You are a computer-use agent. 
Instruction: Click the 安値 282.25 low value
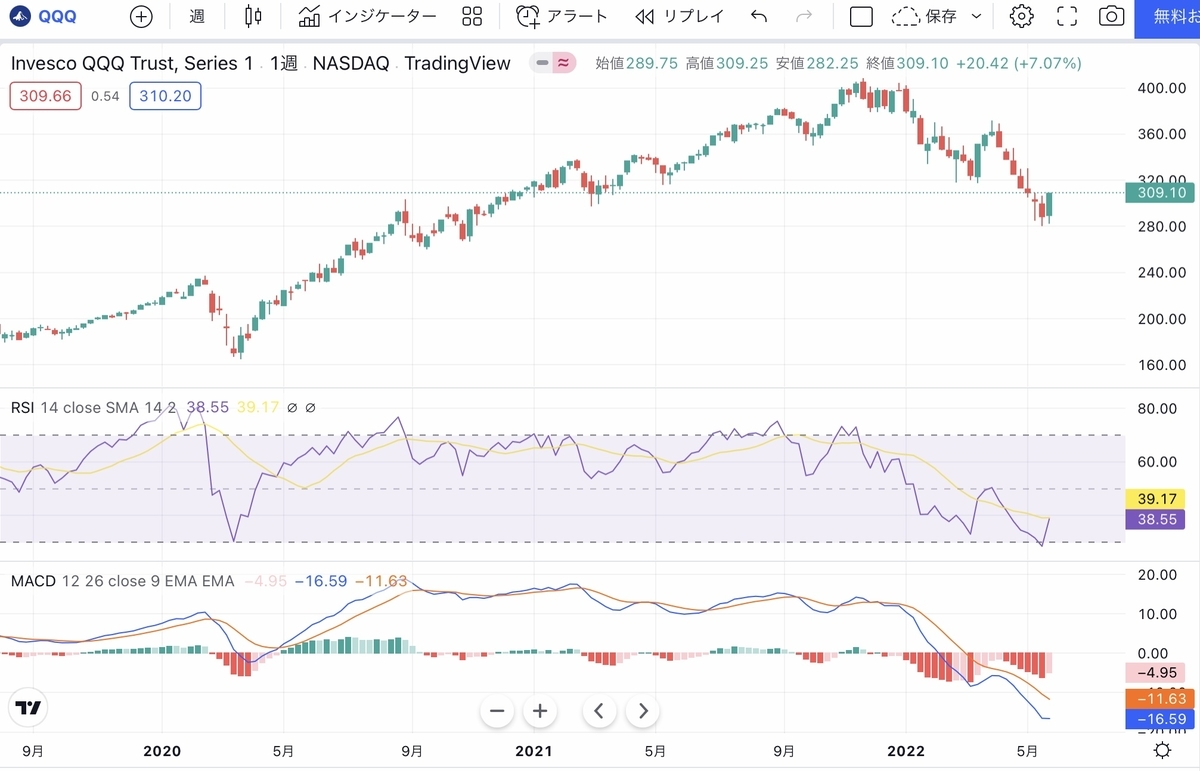[x=817, y=63]
